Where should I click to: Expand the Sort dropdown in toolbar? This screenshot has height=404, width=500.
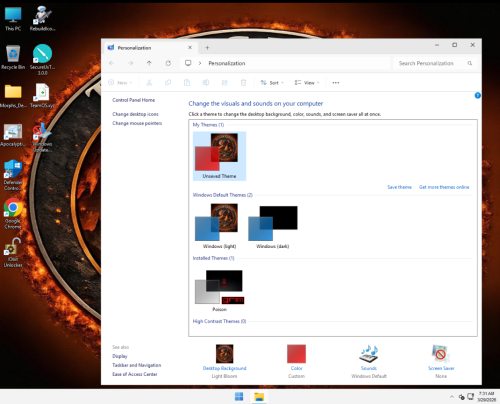pos(272,83)
